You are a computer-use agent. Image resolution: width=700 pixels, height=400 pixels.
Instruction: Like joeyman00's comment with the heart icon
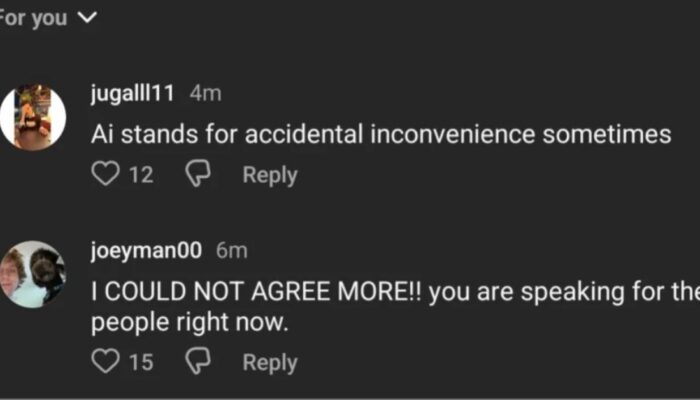pyautogui.click(x=105, y=362)
